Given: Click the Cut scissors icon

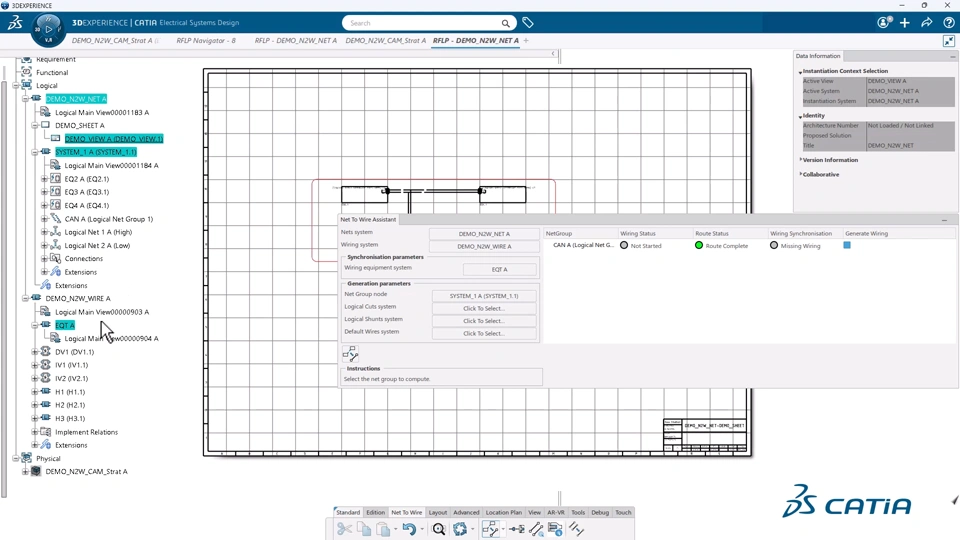Looking at the screenshot, I should 344,529.
